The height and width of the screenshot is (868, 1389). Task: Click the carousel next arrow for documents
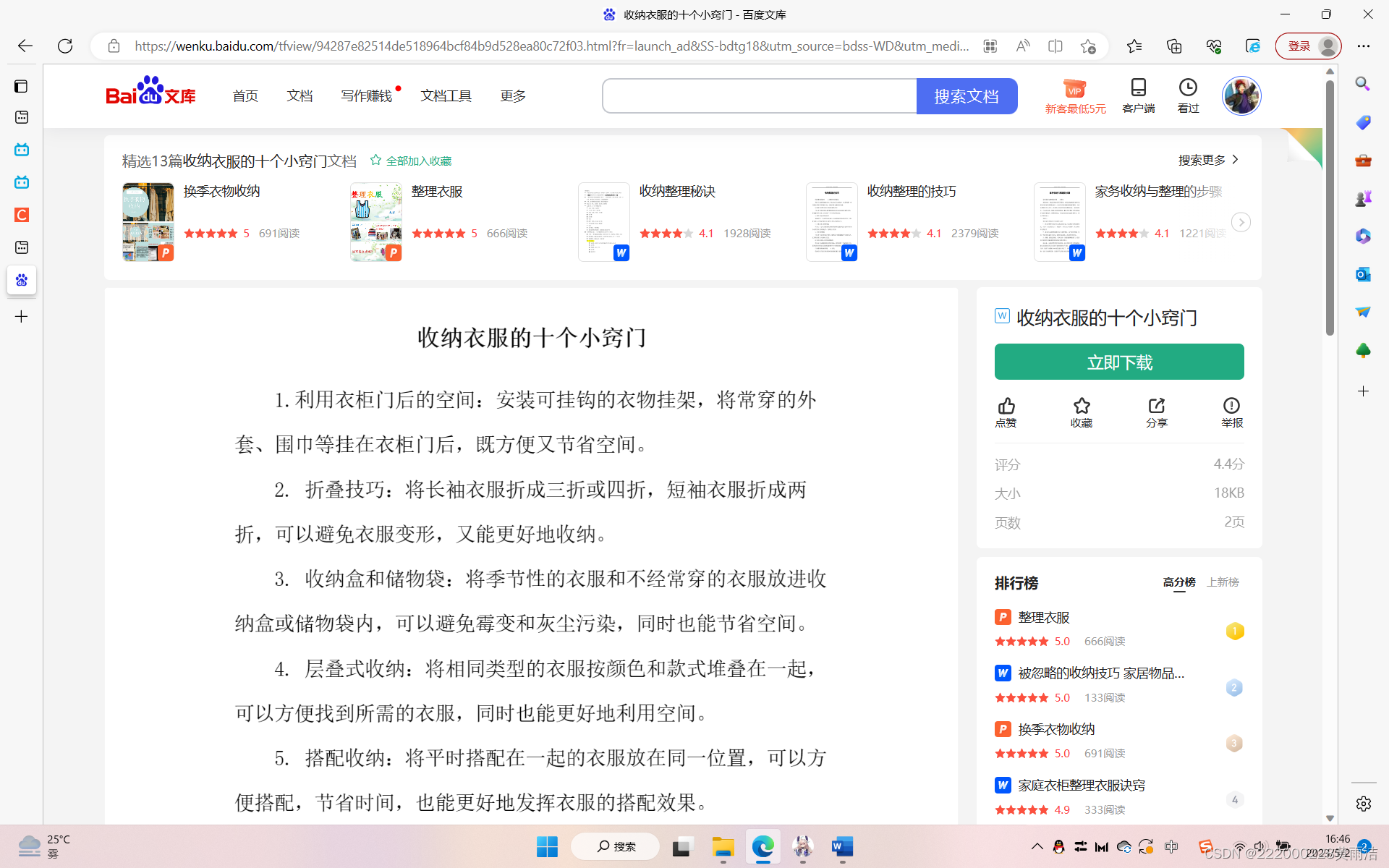[1241, 222]
